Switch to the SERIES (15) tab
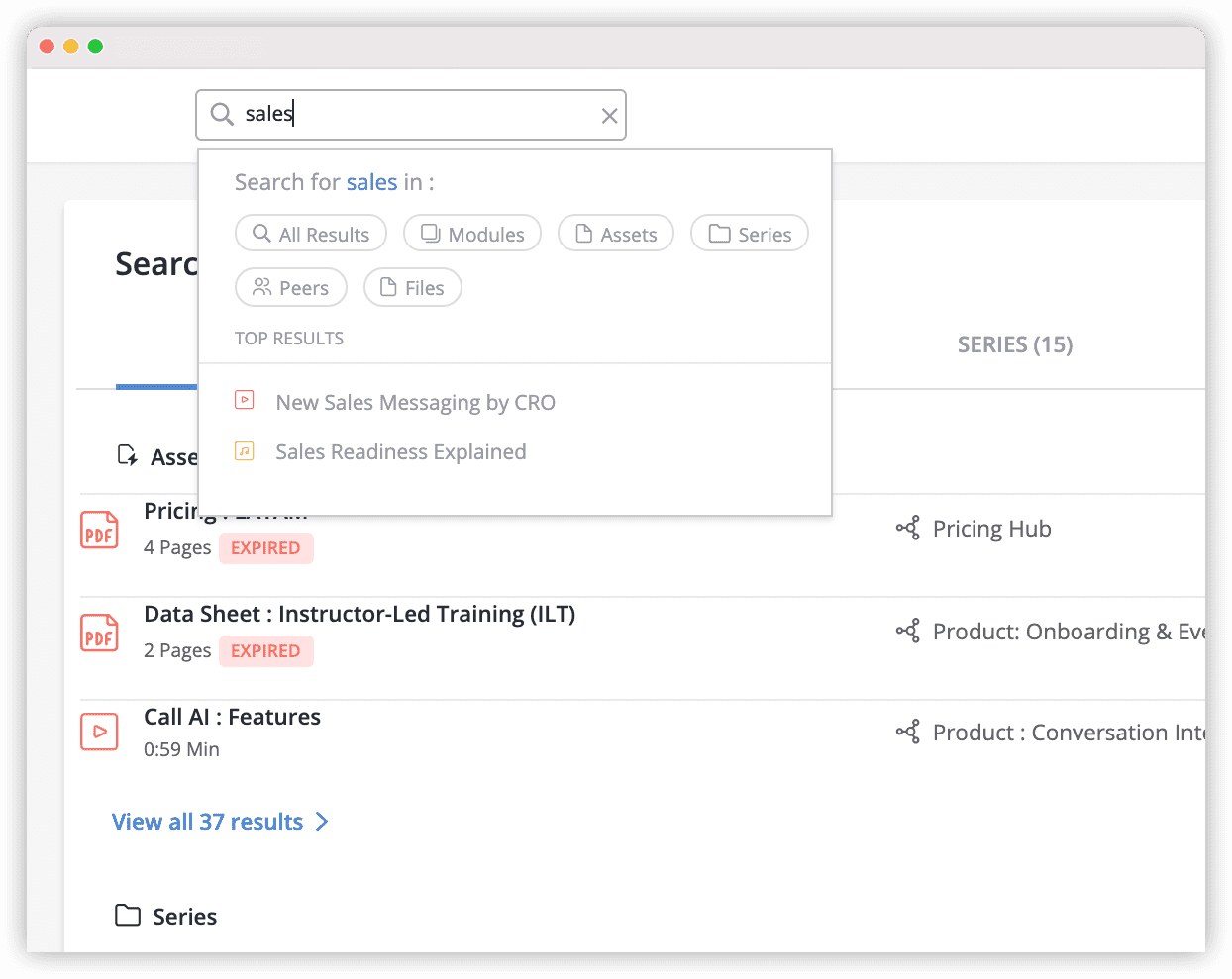 pos(1015,344)
